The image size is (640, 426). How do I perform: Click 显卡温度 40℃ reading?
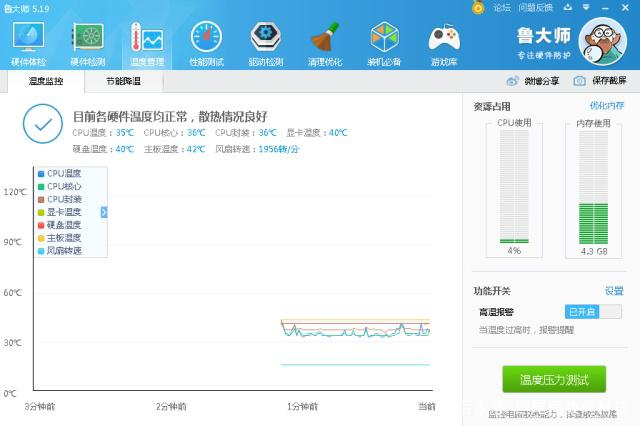click(x=317, y=133)
